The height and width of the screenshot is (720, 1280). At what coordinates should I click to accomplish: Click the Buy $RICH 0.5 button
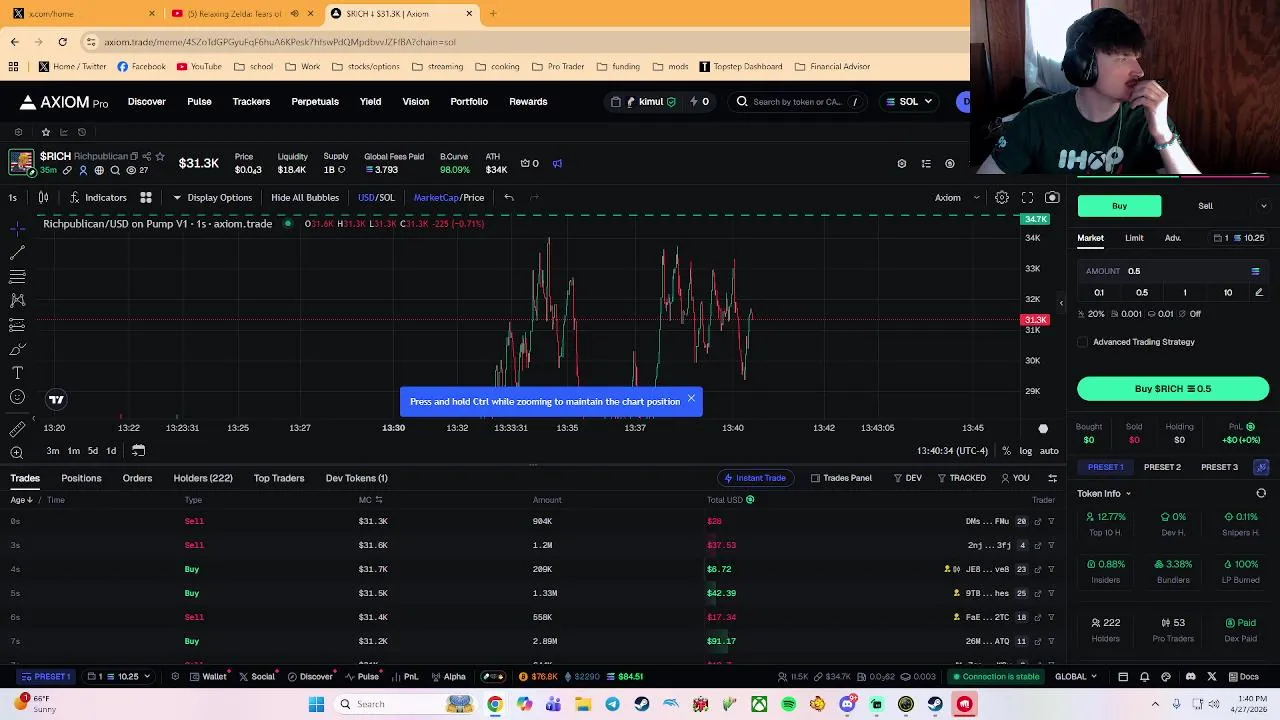point(1173,389)
